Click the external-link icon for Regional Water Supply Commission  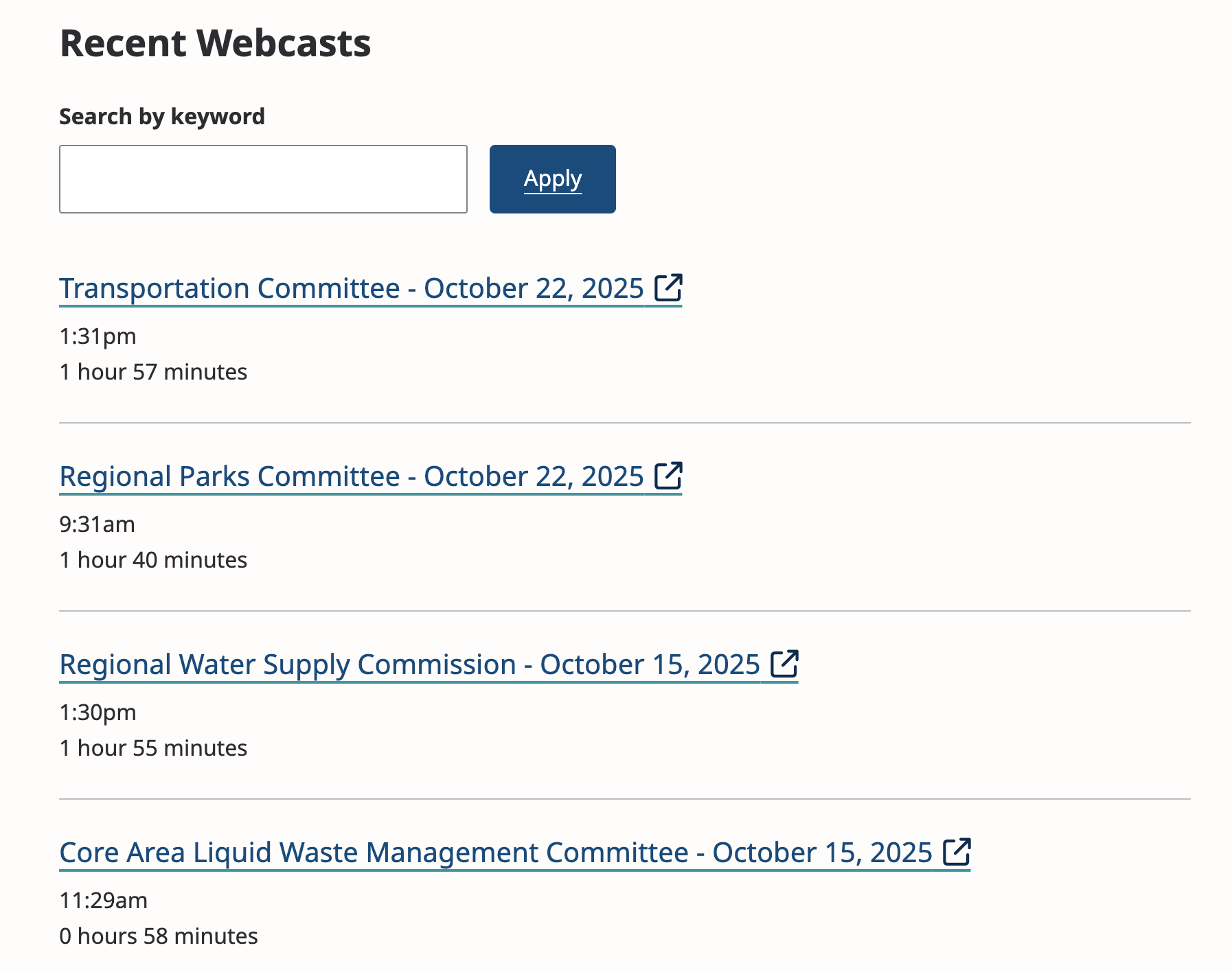click(785, 664)
